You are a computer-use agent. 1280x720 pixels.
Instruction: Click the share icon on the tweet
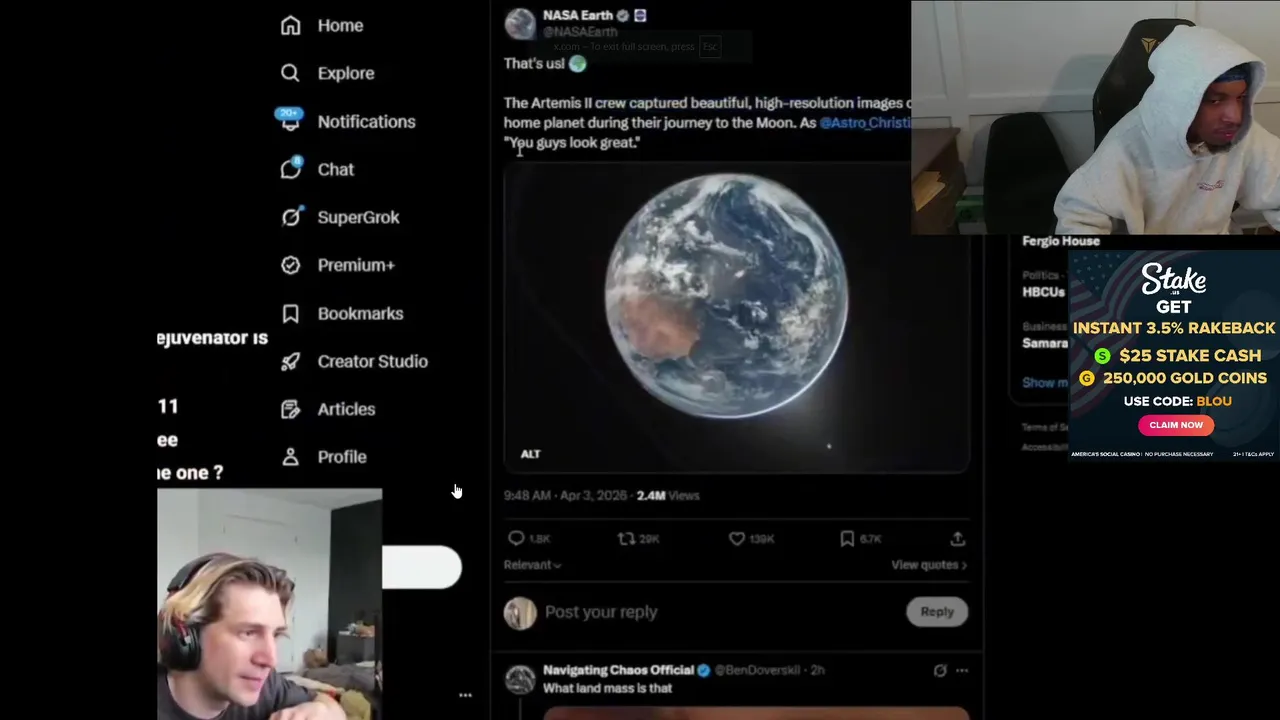click(x=957, y=538)
